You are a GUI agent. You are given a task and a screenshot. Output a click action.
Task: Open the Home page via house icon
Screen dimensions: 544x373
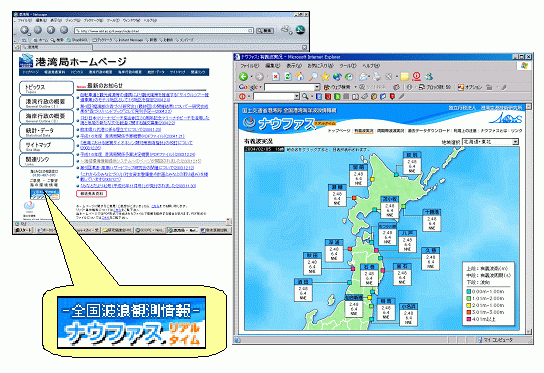click(299, 77)
